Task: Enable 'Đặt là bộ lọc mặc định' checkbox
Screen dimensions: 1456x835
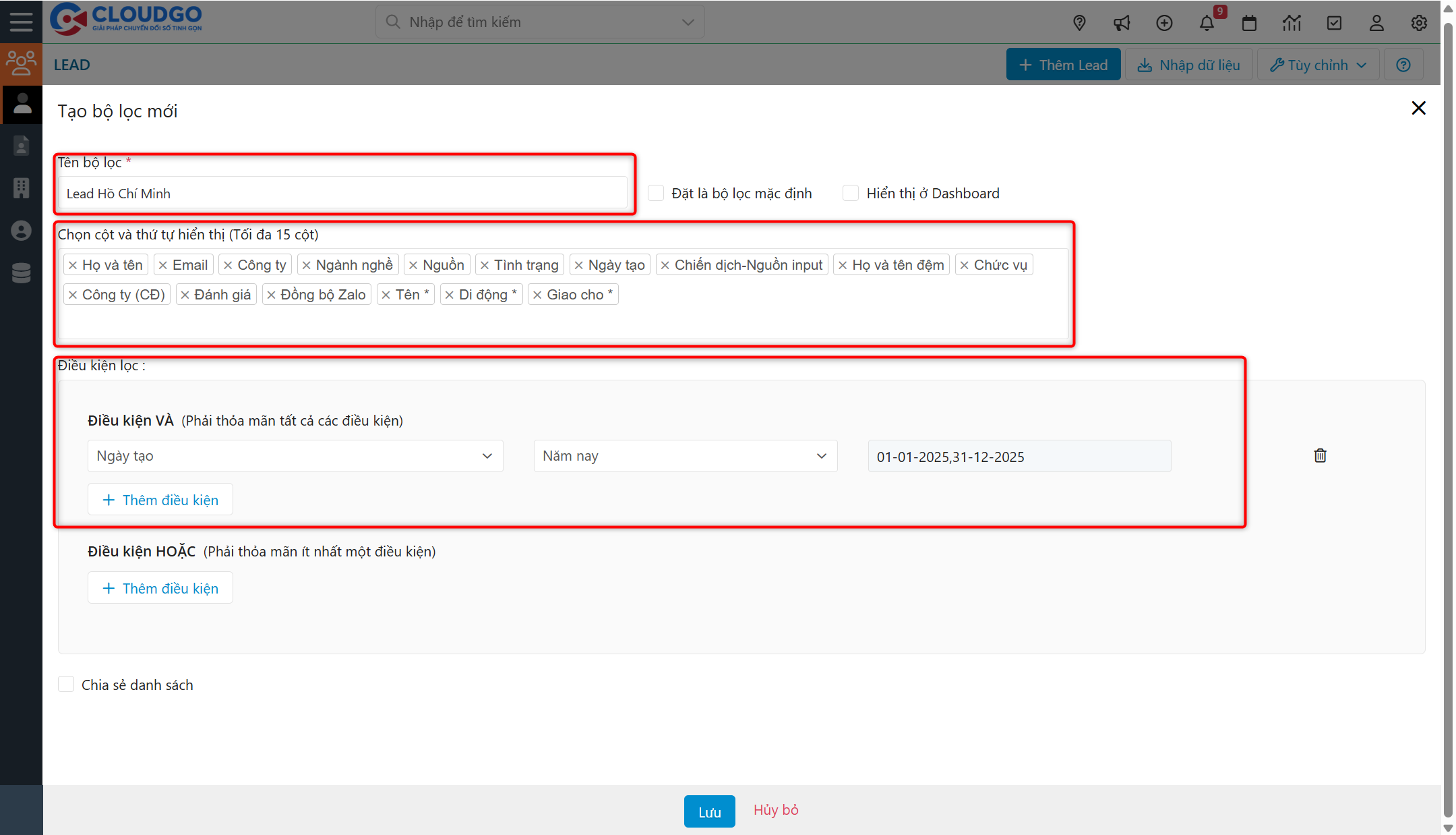Action: tap(656, 194)
